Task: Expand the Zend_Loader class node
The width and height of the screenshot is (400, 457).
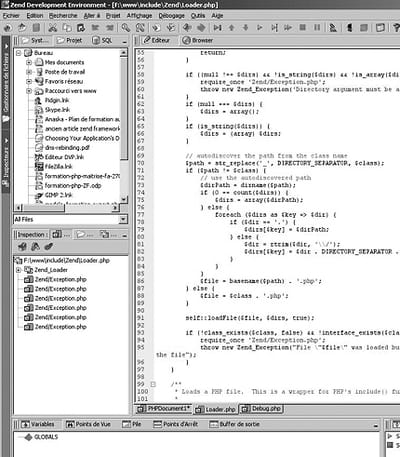Action: (19, 270)
